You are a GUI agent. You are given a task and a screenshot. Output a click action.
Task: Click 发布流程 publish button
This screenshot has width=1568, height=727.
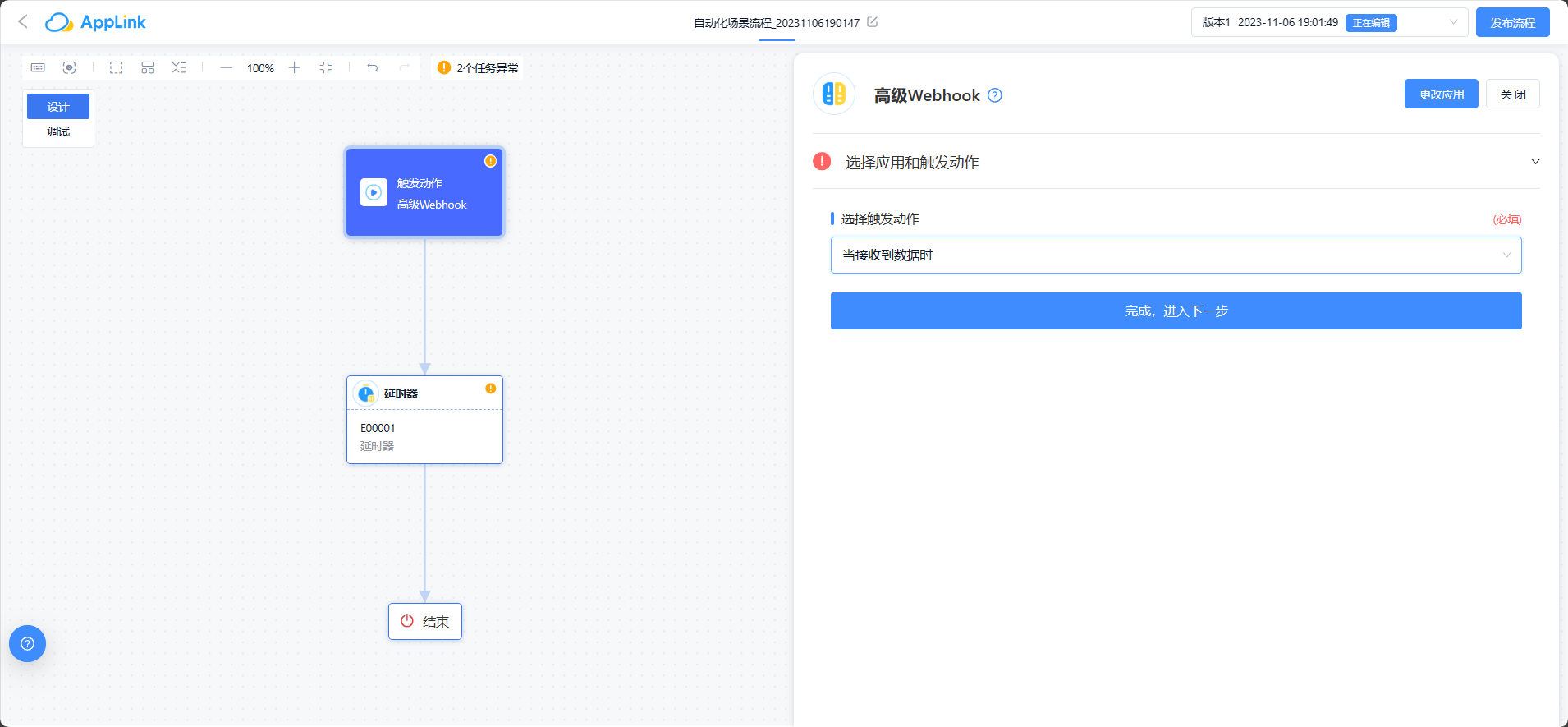[x=1512, y=22]
